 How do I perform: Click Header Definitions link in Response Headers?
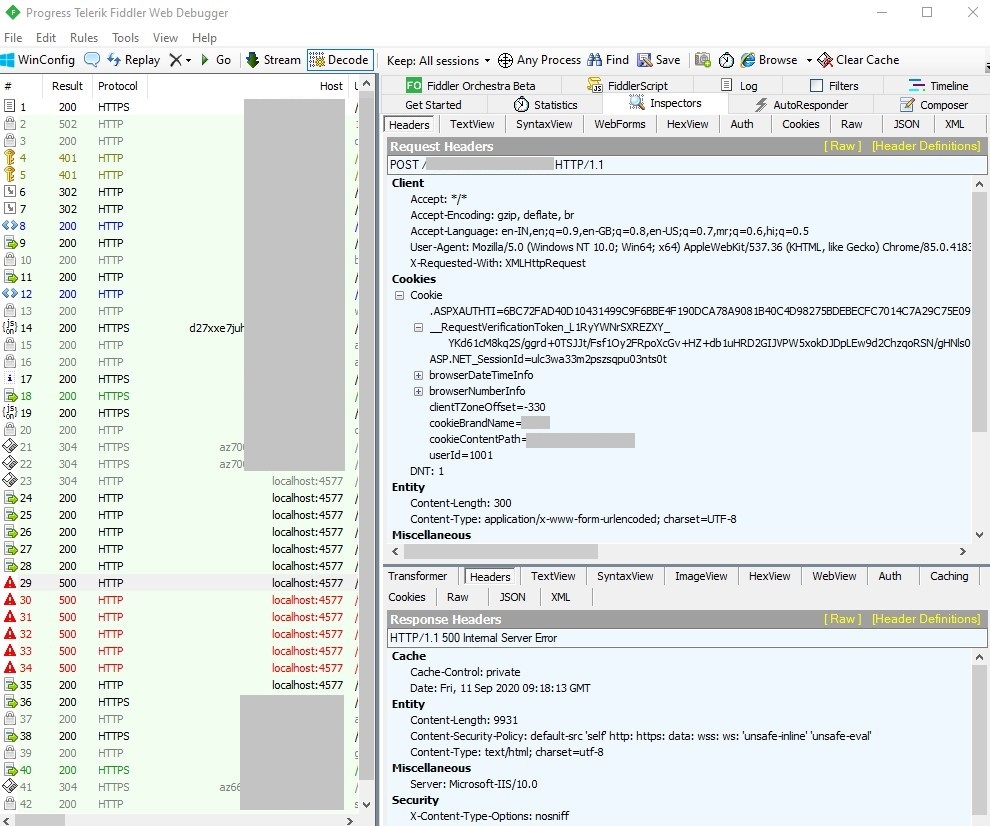click(926, 619)
